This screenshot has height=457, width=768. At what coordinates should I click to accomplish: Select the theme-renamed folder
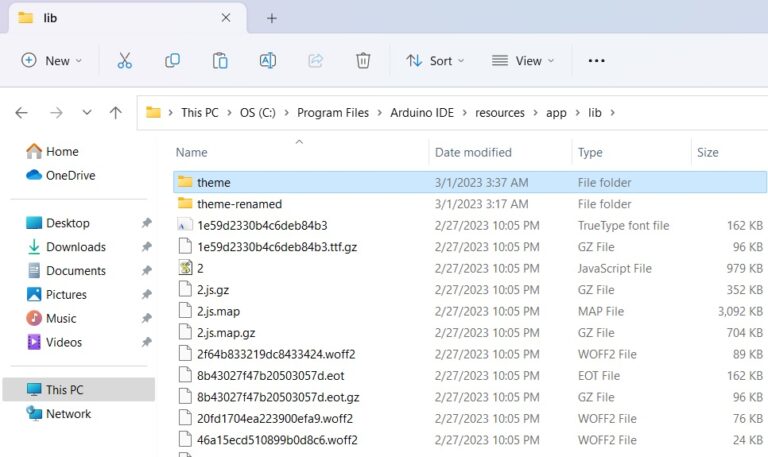tap(470, 204)
